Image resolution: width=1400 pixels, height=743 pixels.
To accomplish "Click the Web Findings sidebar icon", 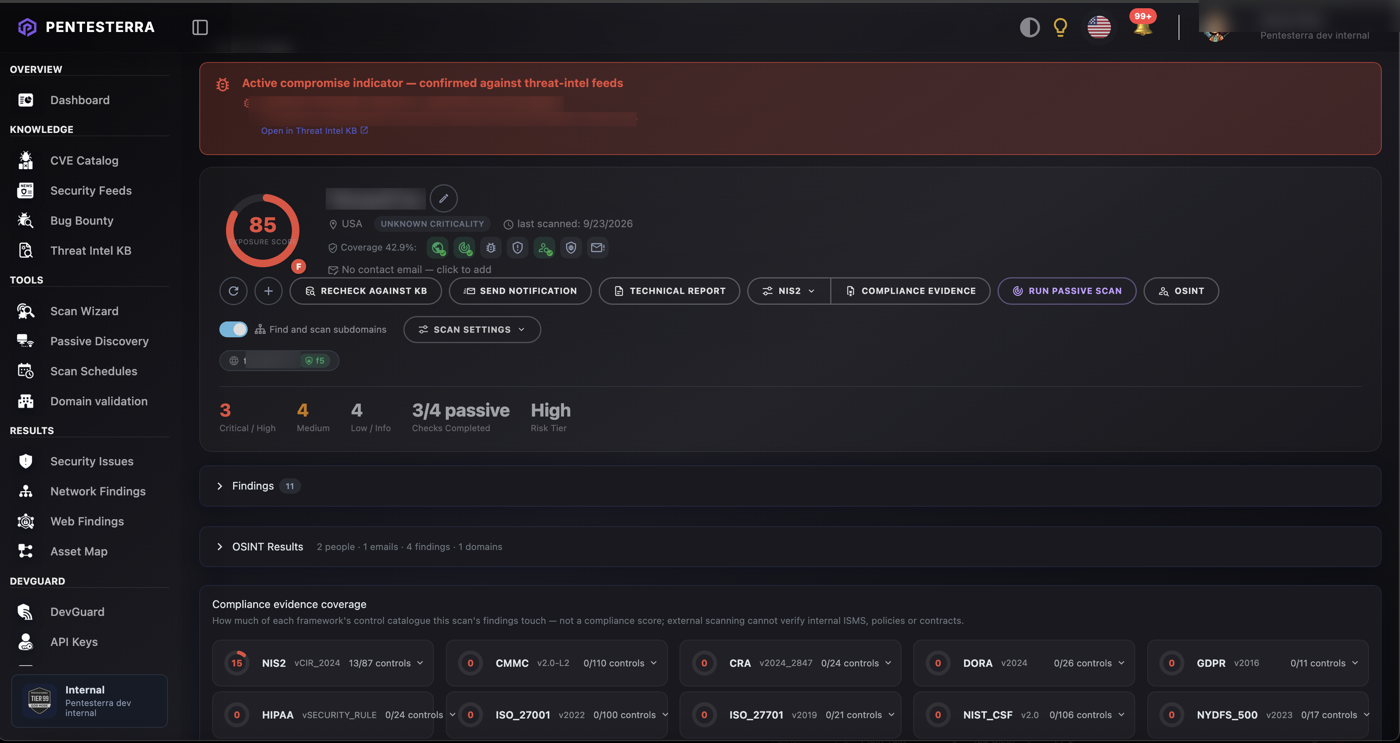I will tap(26, 521).
